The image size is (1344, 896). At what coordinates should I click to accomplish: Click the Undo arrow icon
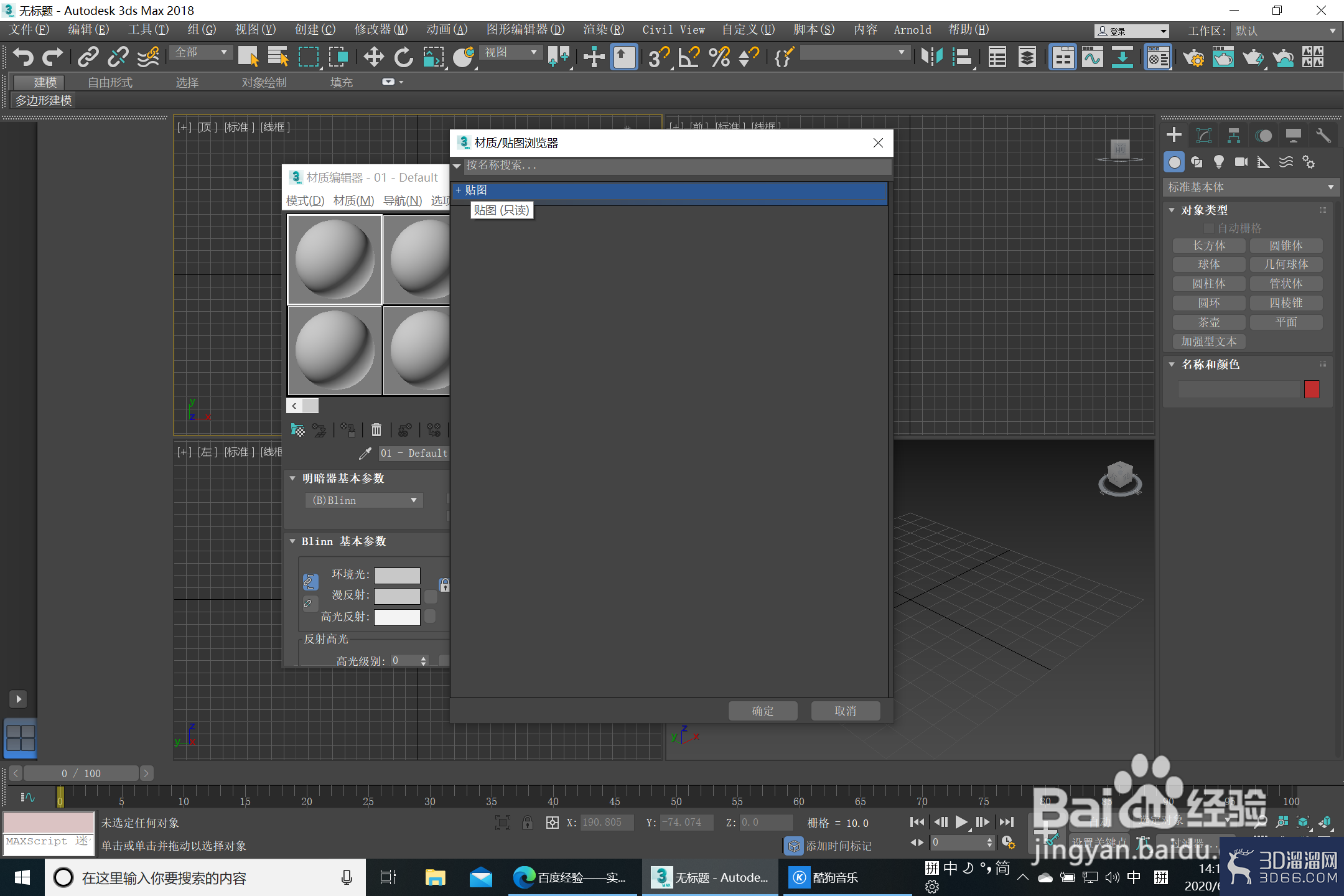[23, 57]
